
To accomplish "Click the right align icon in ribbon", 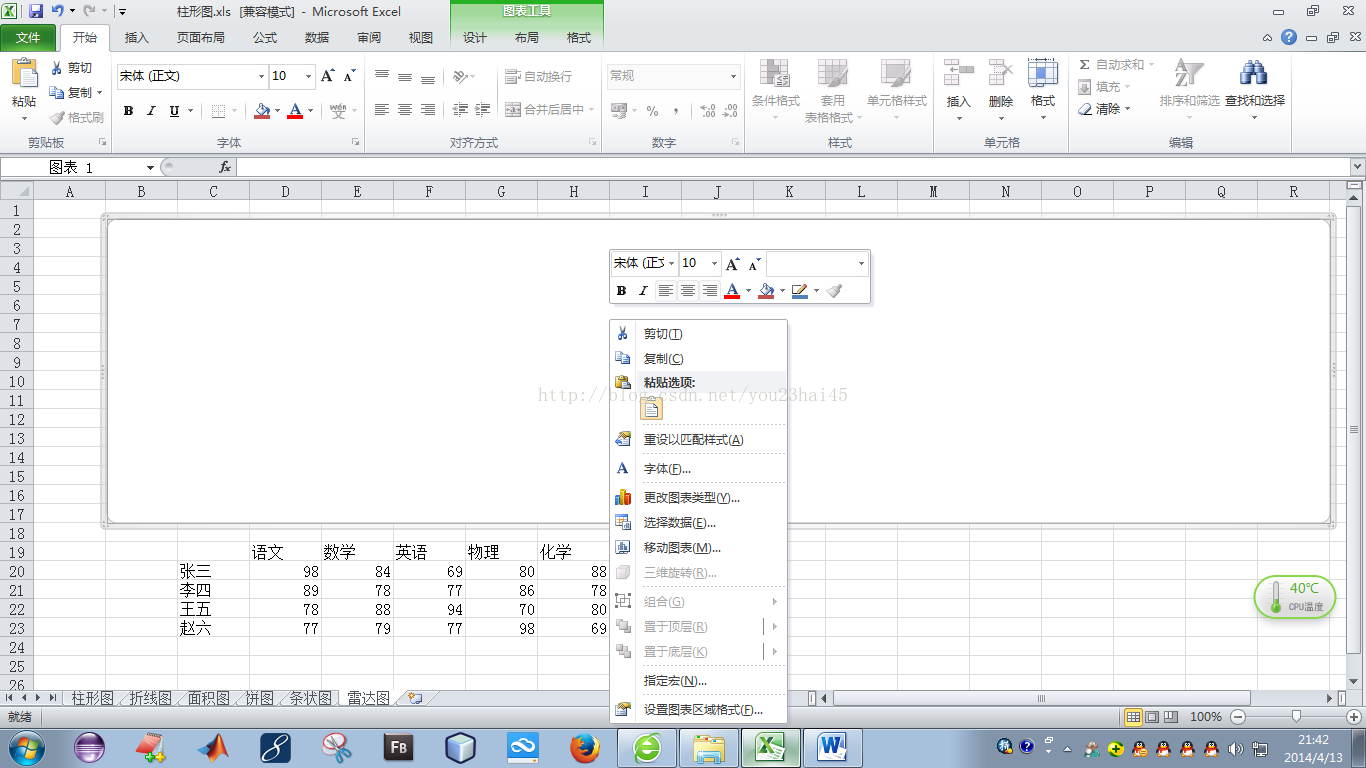I will coord(428,110).
